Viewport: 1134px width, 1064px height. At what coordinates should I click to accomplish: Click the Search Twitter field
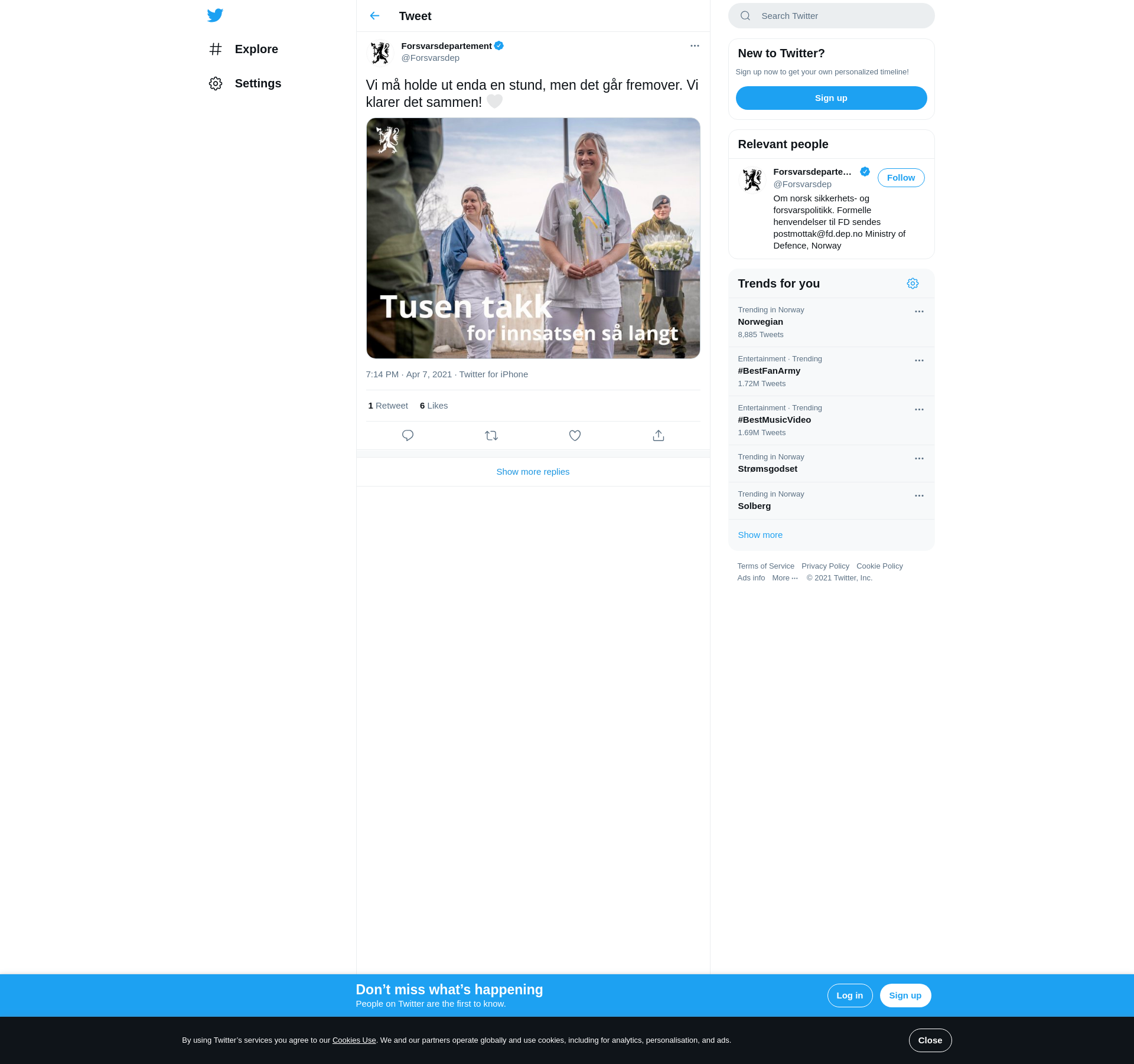click(x=831, y=16)
